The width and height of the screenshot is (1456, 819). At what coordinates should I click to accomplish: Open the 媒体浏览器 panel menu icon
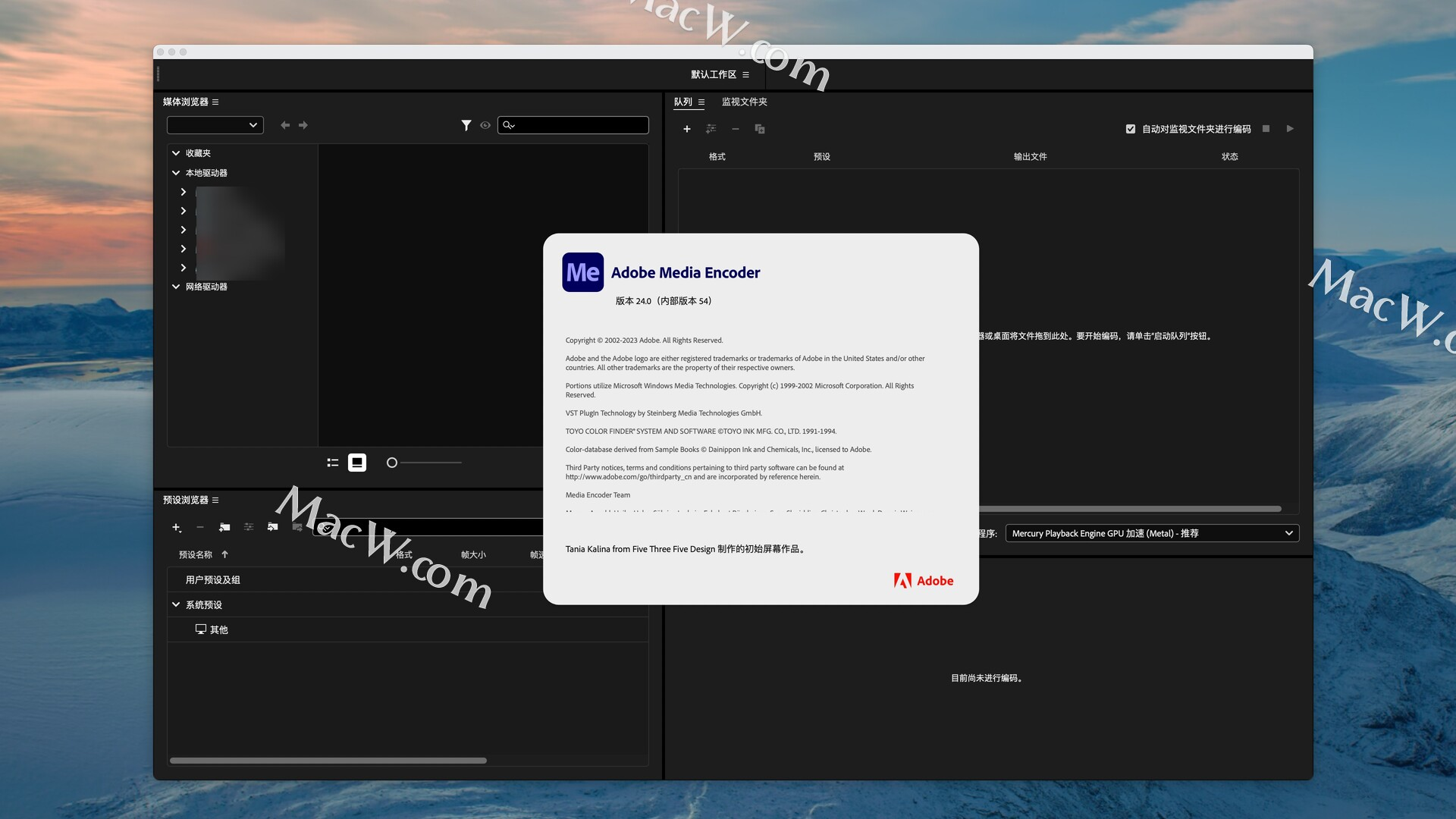(215, 102)
